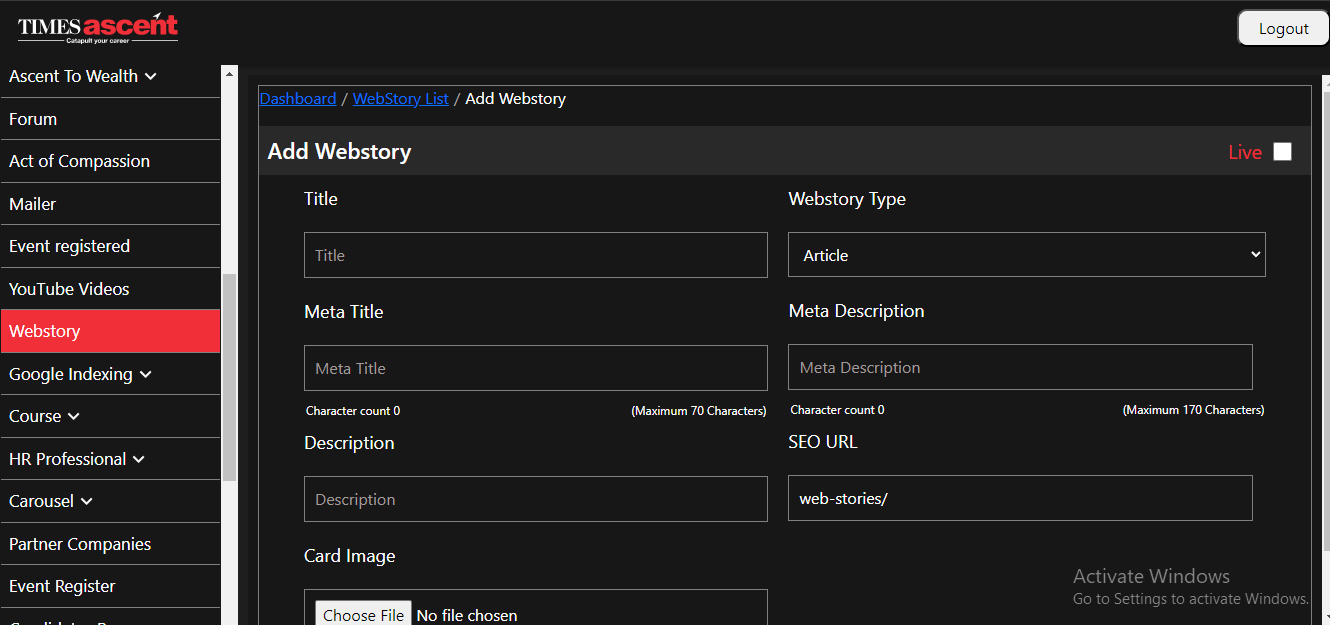Open Partner Companies in sidebar

(110, 544)
